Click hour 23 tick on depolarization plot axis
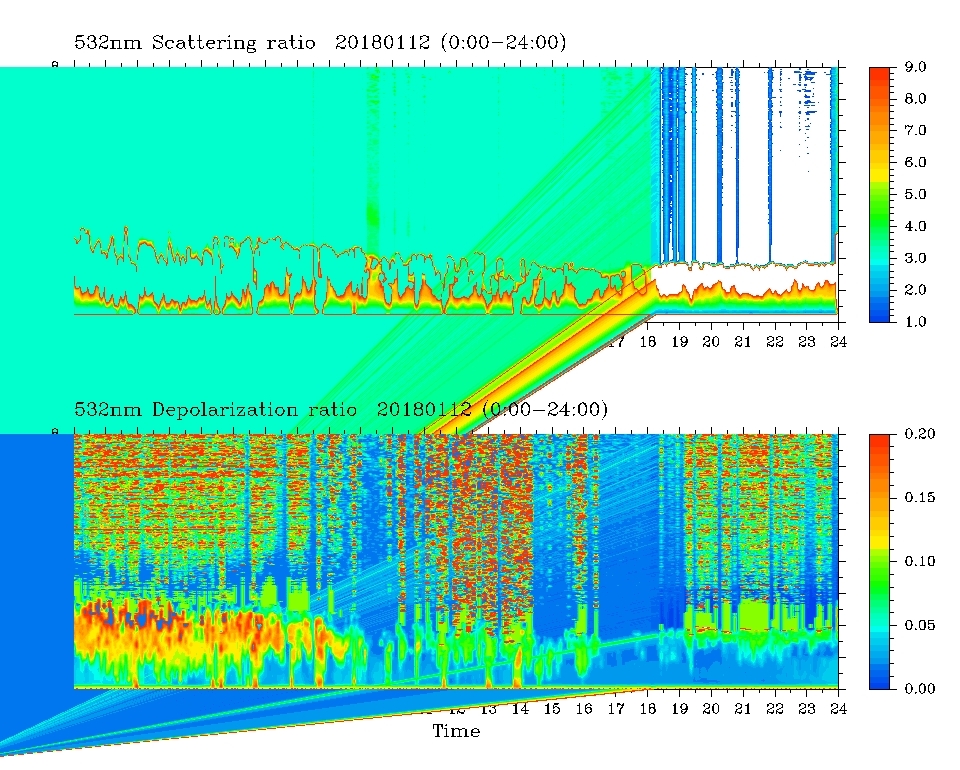The height and width of the screenshot is (770, 960). pos(806,709)
